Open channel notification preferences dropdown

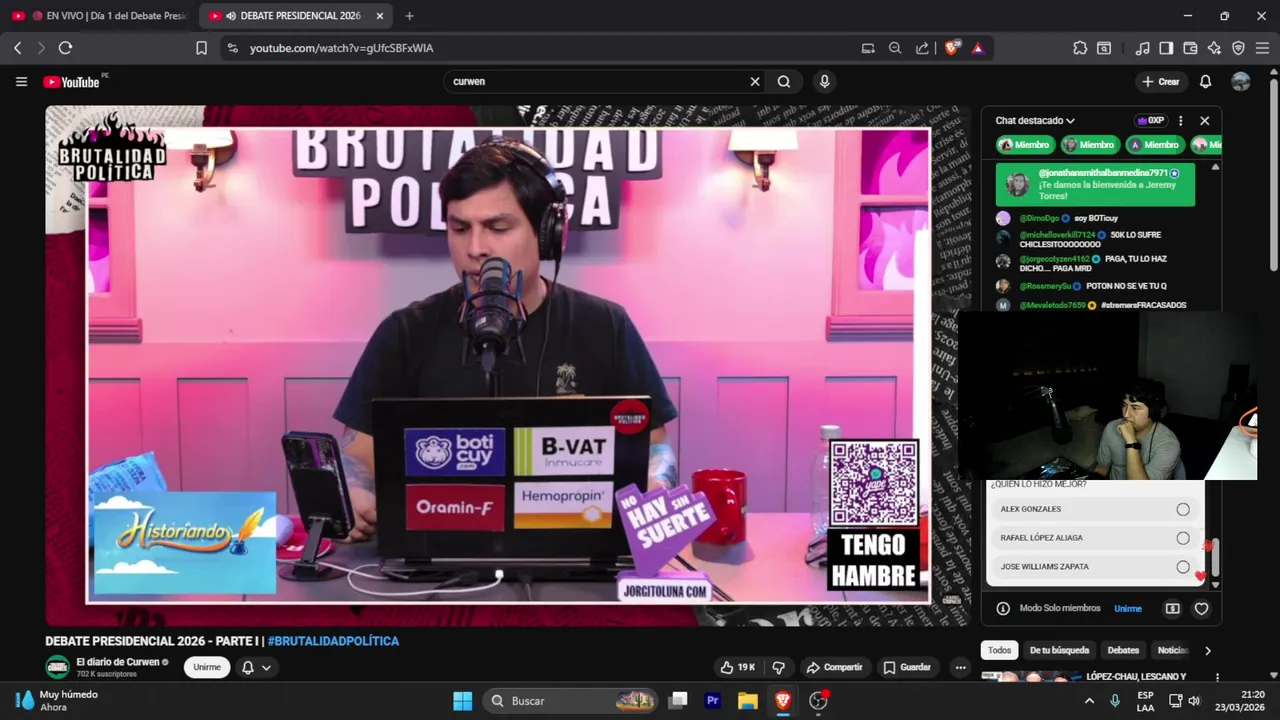click(x=256, y=667)
